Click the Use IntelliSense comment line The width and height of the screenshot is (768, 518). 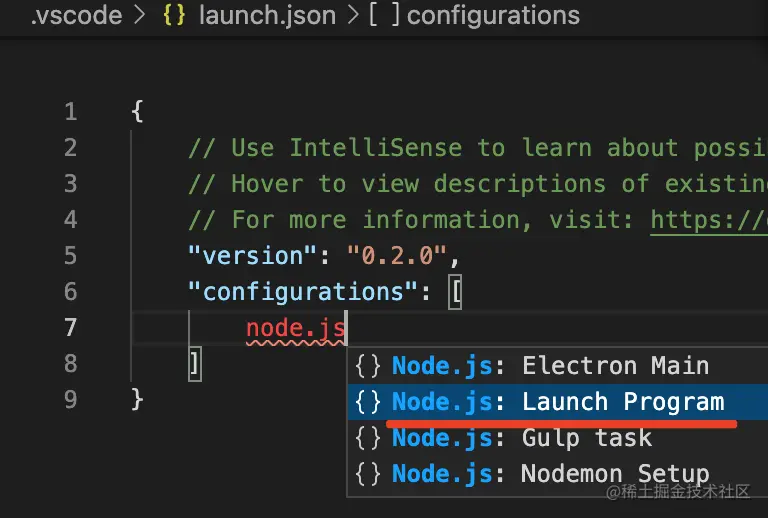(478, 148)
